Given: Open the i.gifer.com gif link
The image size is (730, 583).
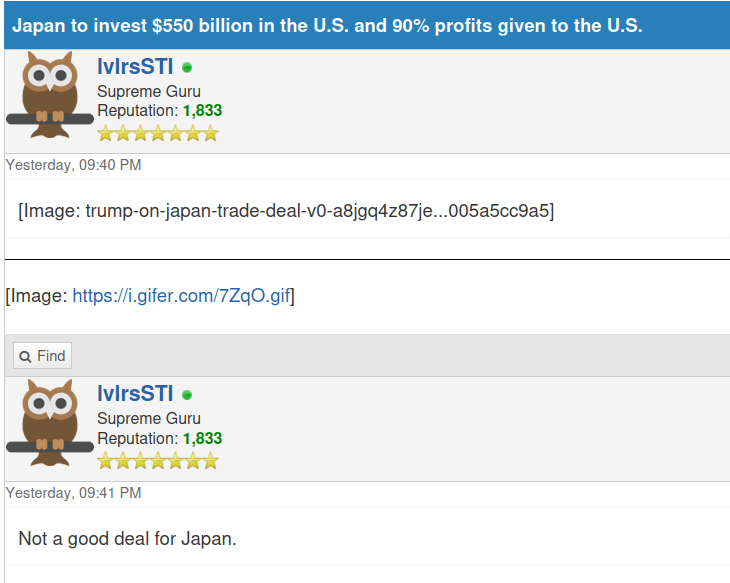Looking at the screenshot, I should 182,296.
